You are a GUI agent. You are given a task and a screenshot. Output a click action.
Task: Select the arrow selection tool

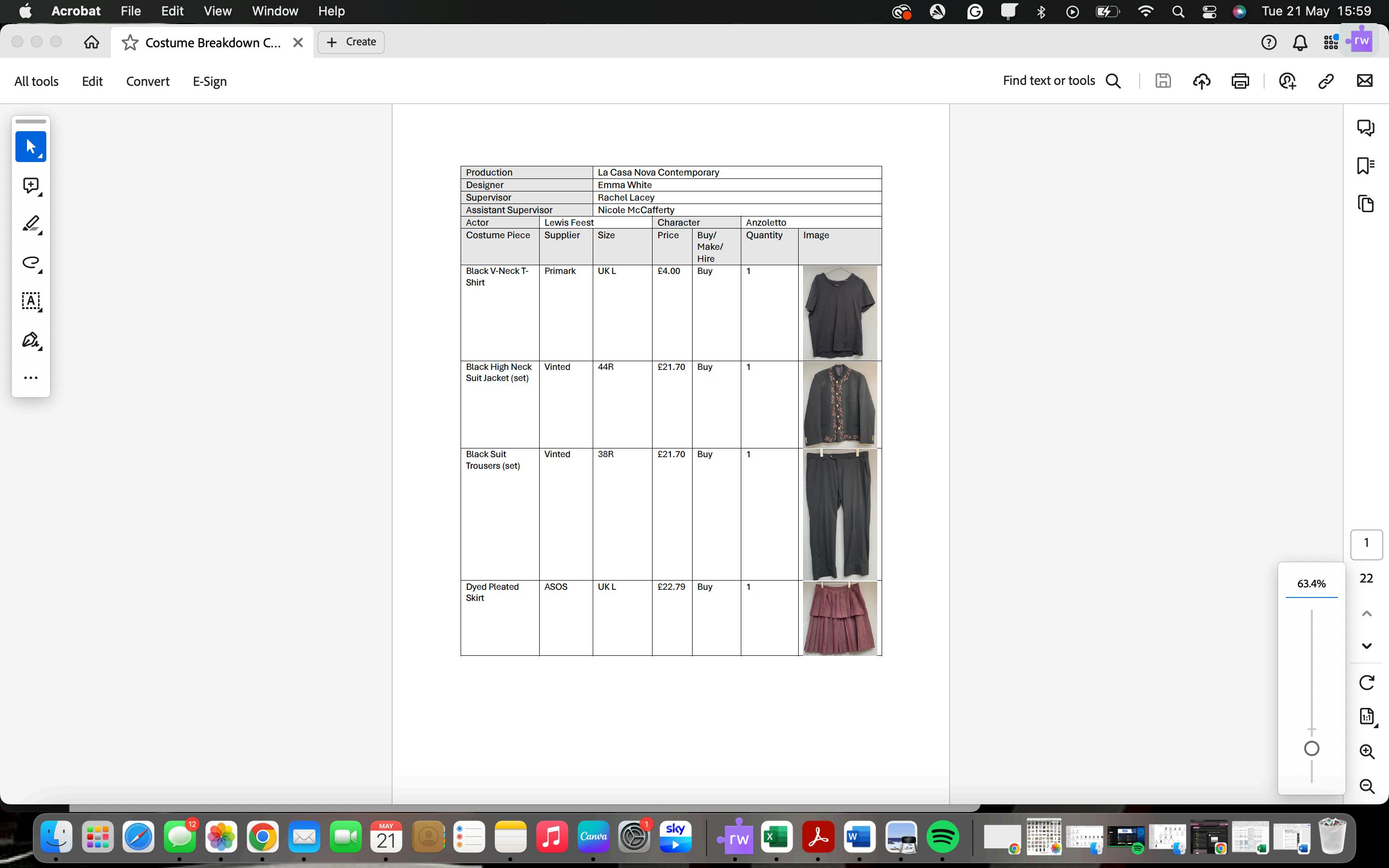(x=30, y=147)
